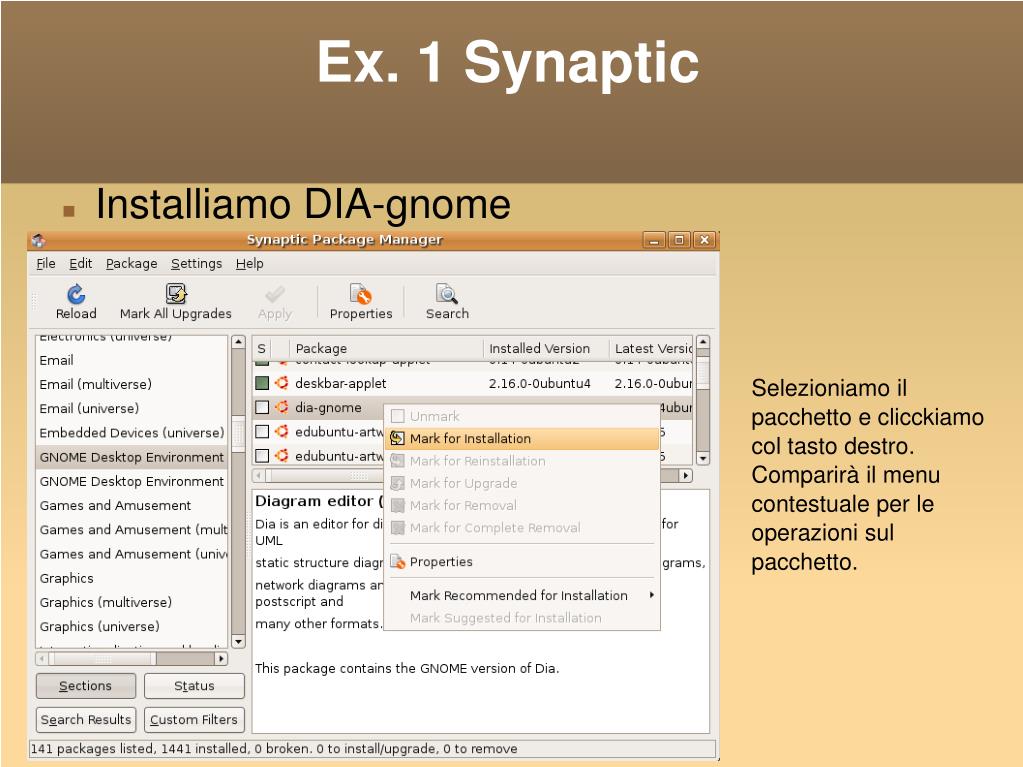Click the package list vertical scrollbar thumb
Screen dimensions: 1023x767
click(x=703, y=373)
